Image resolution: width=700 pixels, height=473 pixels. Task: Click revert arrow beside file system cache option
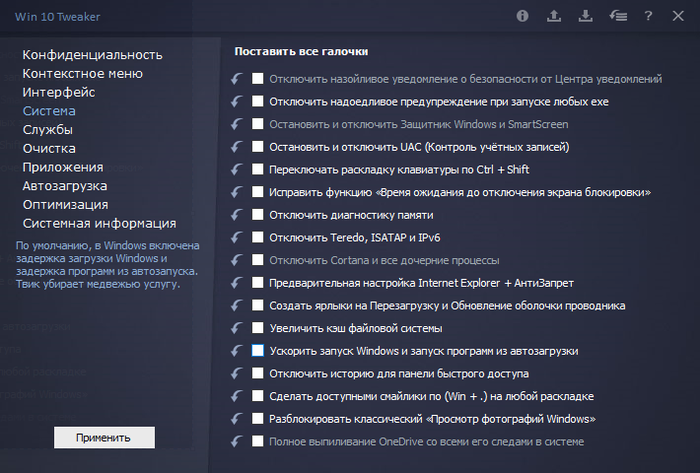236,328
